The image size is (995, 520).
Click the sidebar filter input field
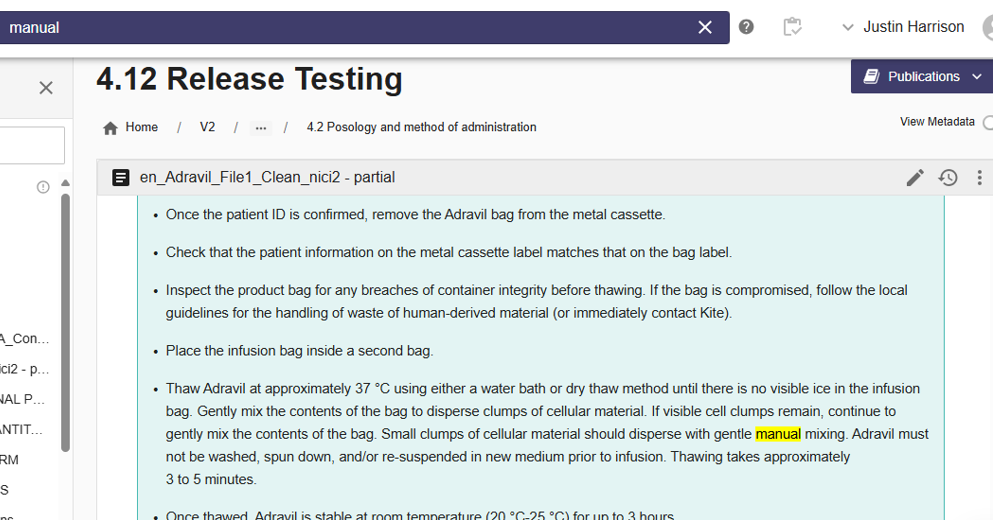click(30, 145)
